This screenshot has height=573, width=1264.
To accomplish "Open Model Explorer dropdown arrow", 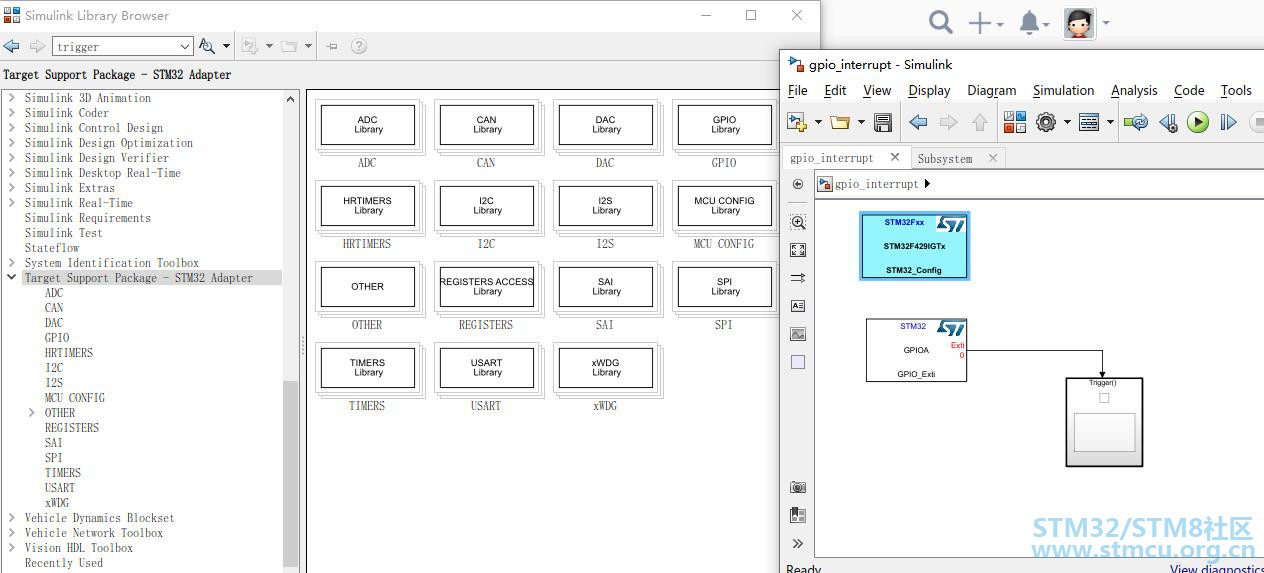I will (x=1110, y=123).
